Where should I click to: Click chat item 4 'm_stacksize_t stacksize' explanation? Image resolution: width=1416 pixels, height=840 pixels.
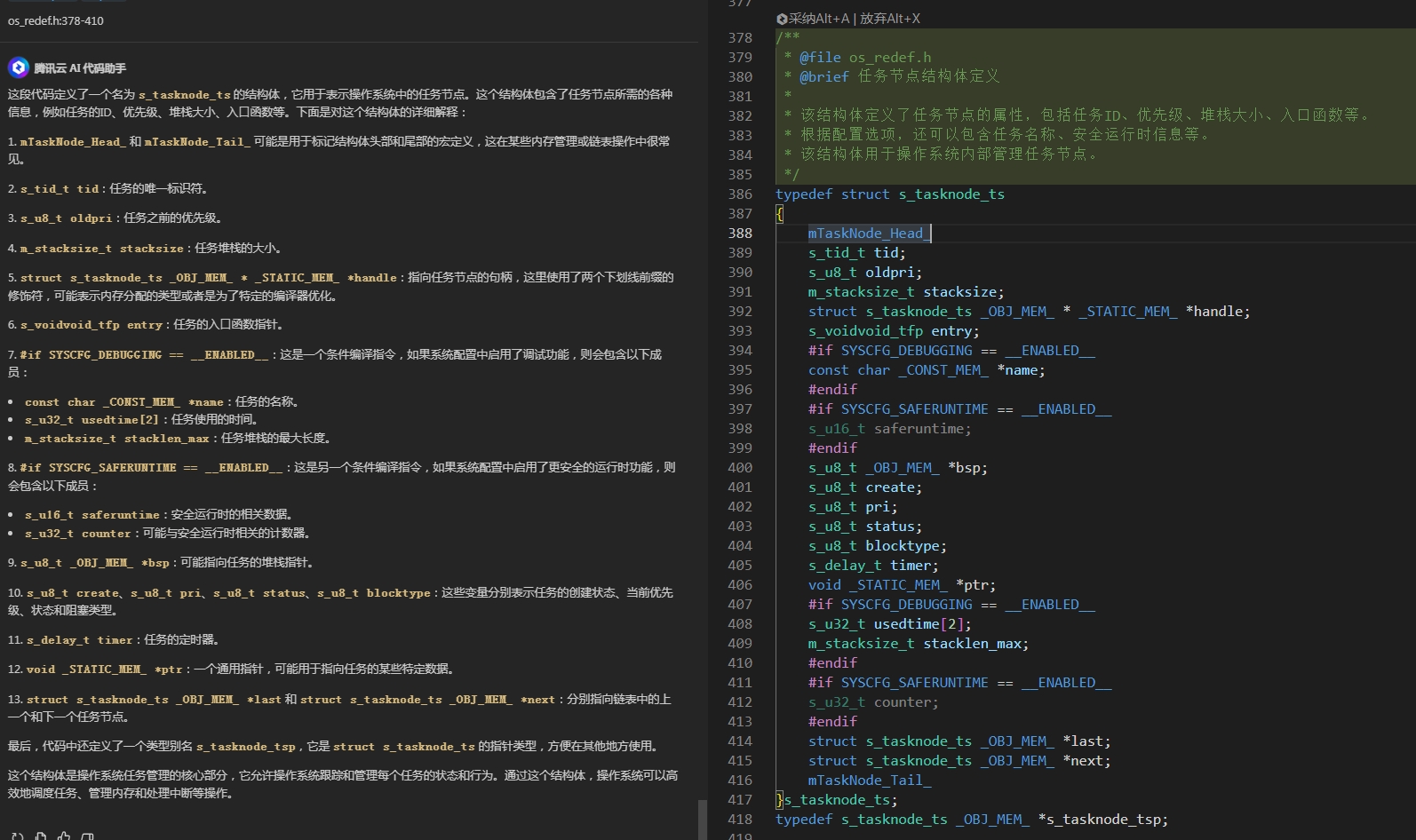pos(145,248)
